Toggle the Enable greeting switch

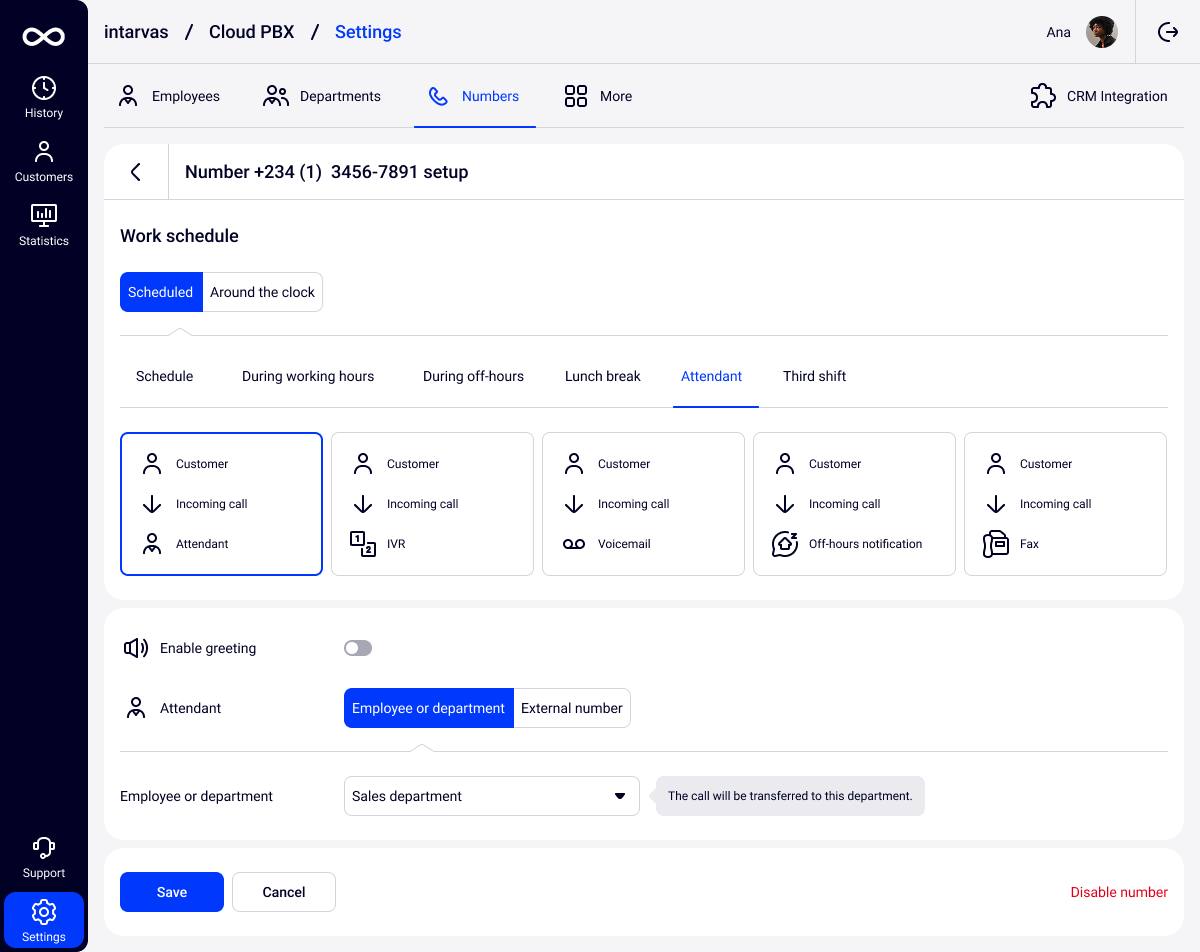358,648
